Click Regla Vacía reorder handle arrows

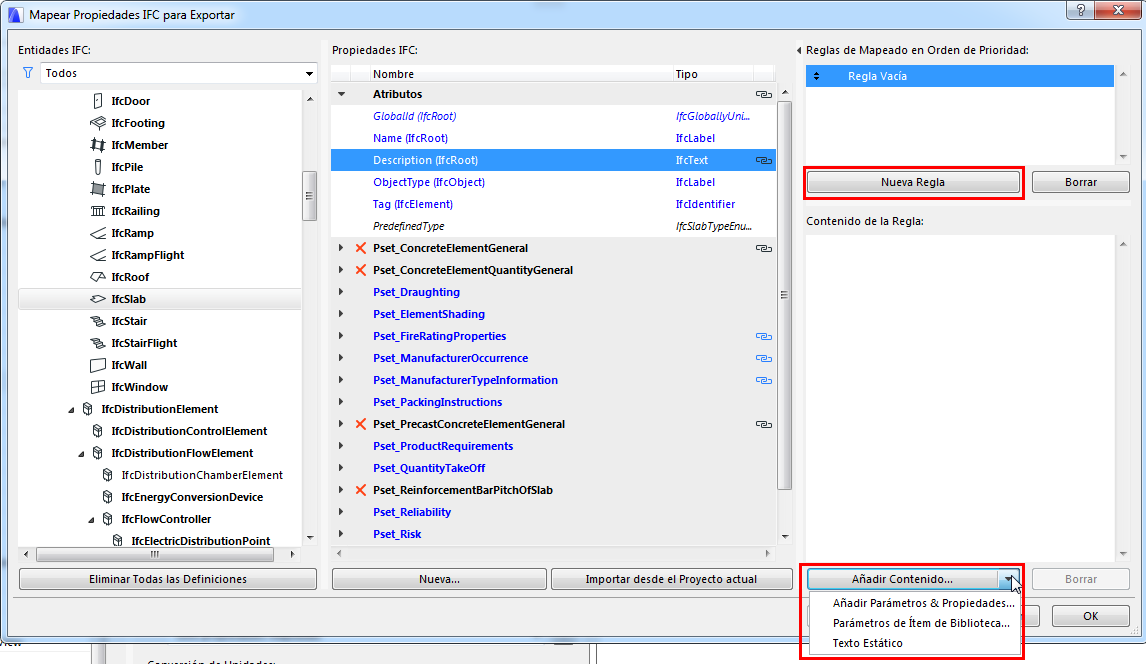pyautogui.click(x=816, y=76)
